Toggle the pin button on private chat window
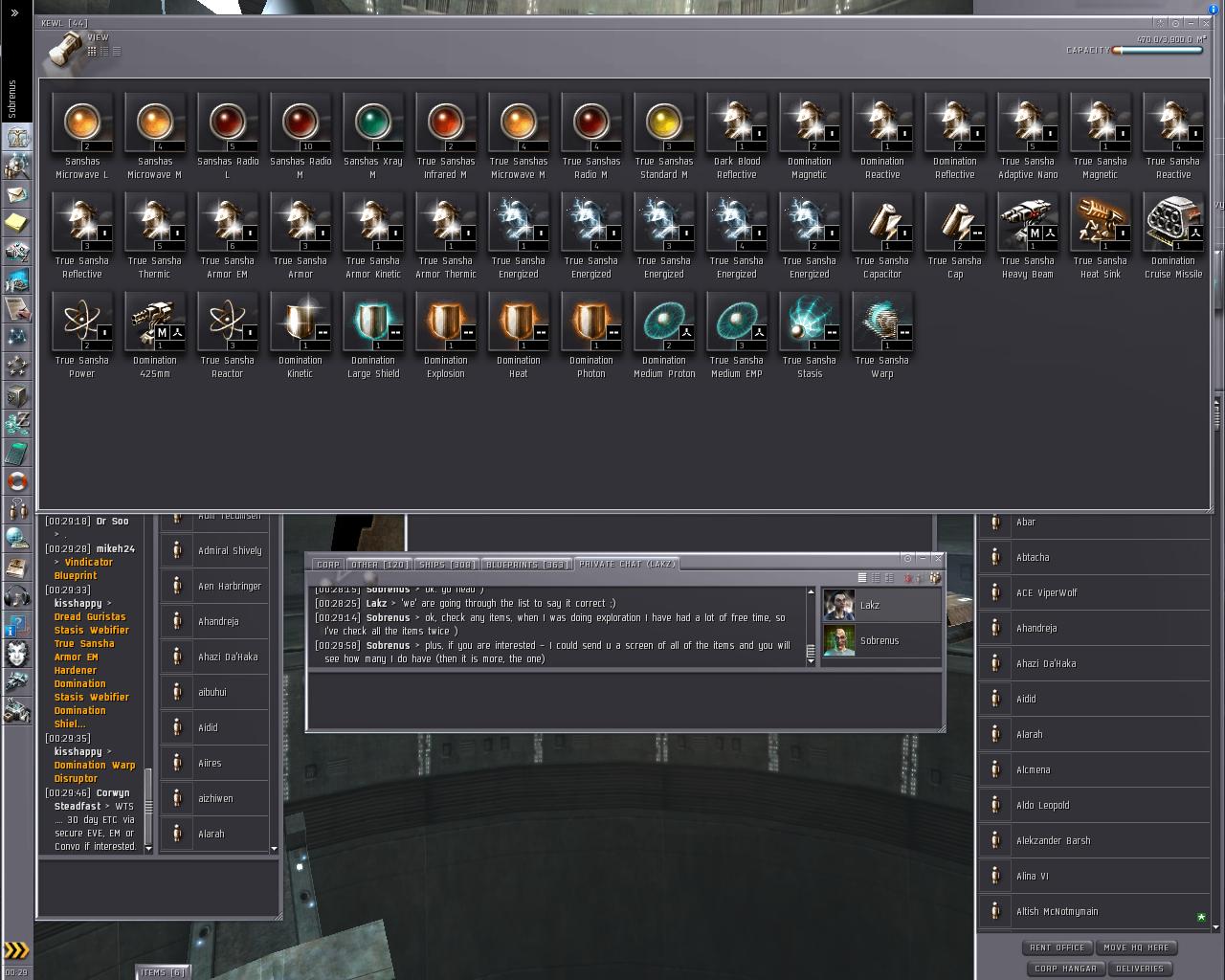1225x980 pixels. (x=908, y=558)
